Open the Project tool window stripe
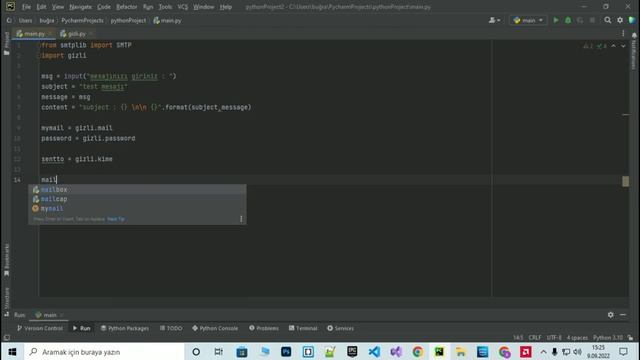640x360 pixels. click(6, 43)
